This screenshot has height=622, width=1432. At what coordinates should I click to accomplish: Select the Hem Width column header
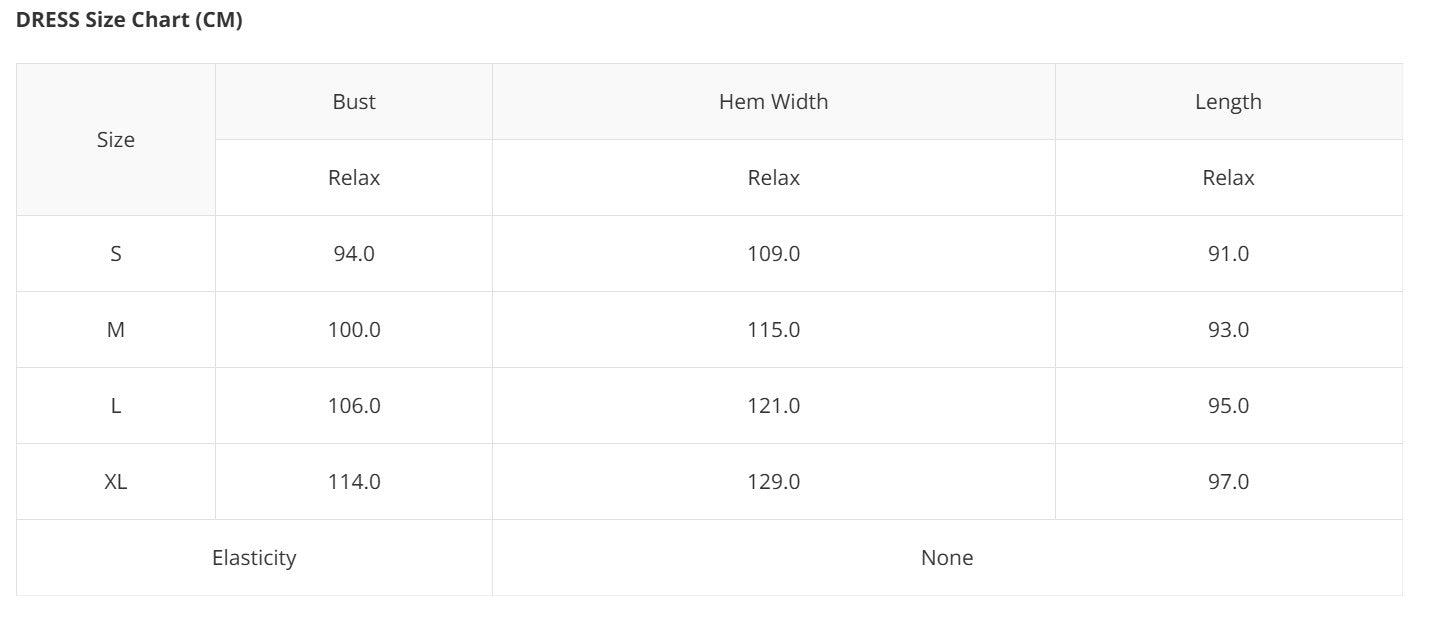[773, 102]
